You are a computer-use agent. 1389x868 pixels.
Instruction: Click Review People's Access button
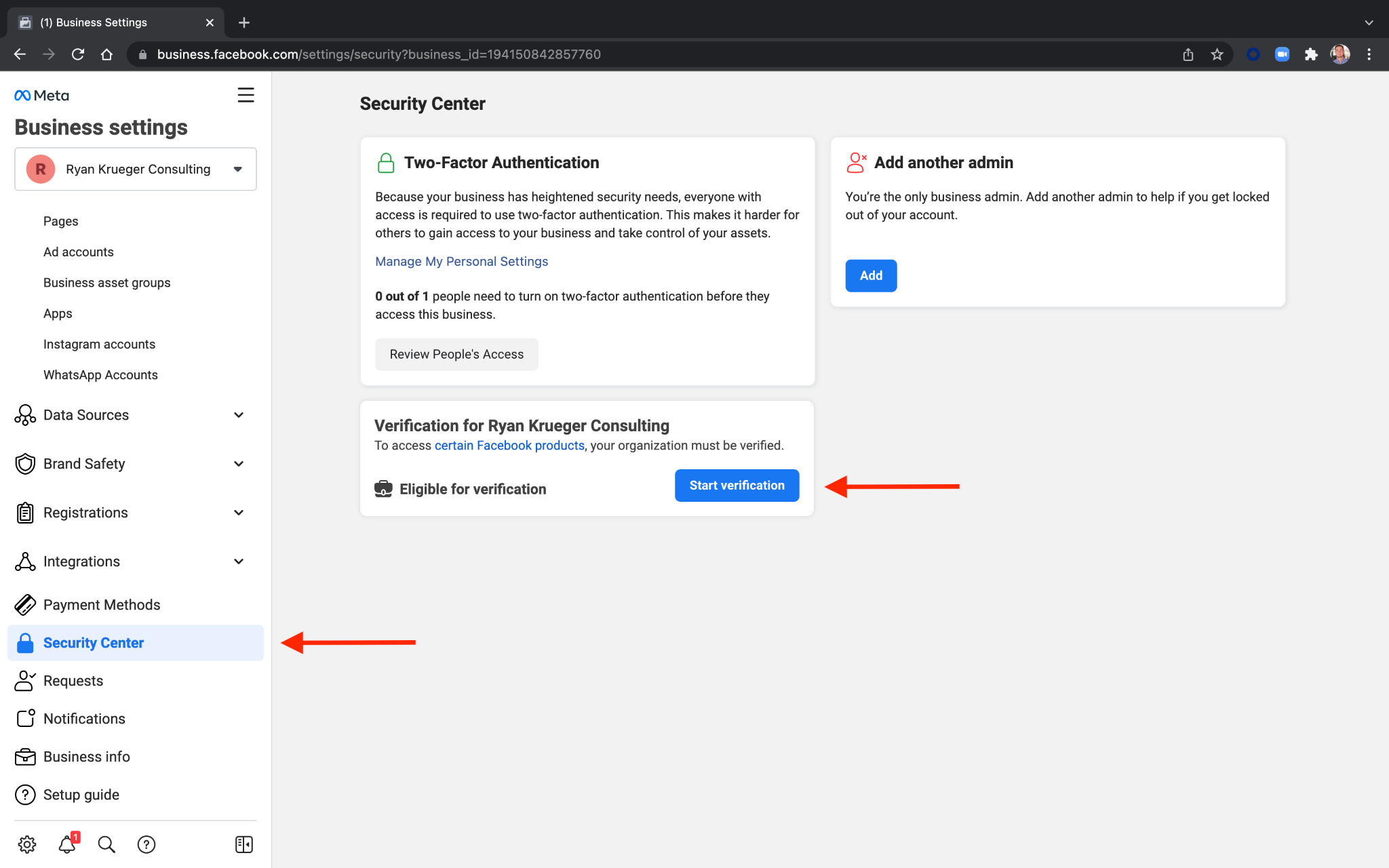point(456,354)
